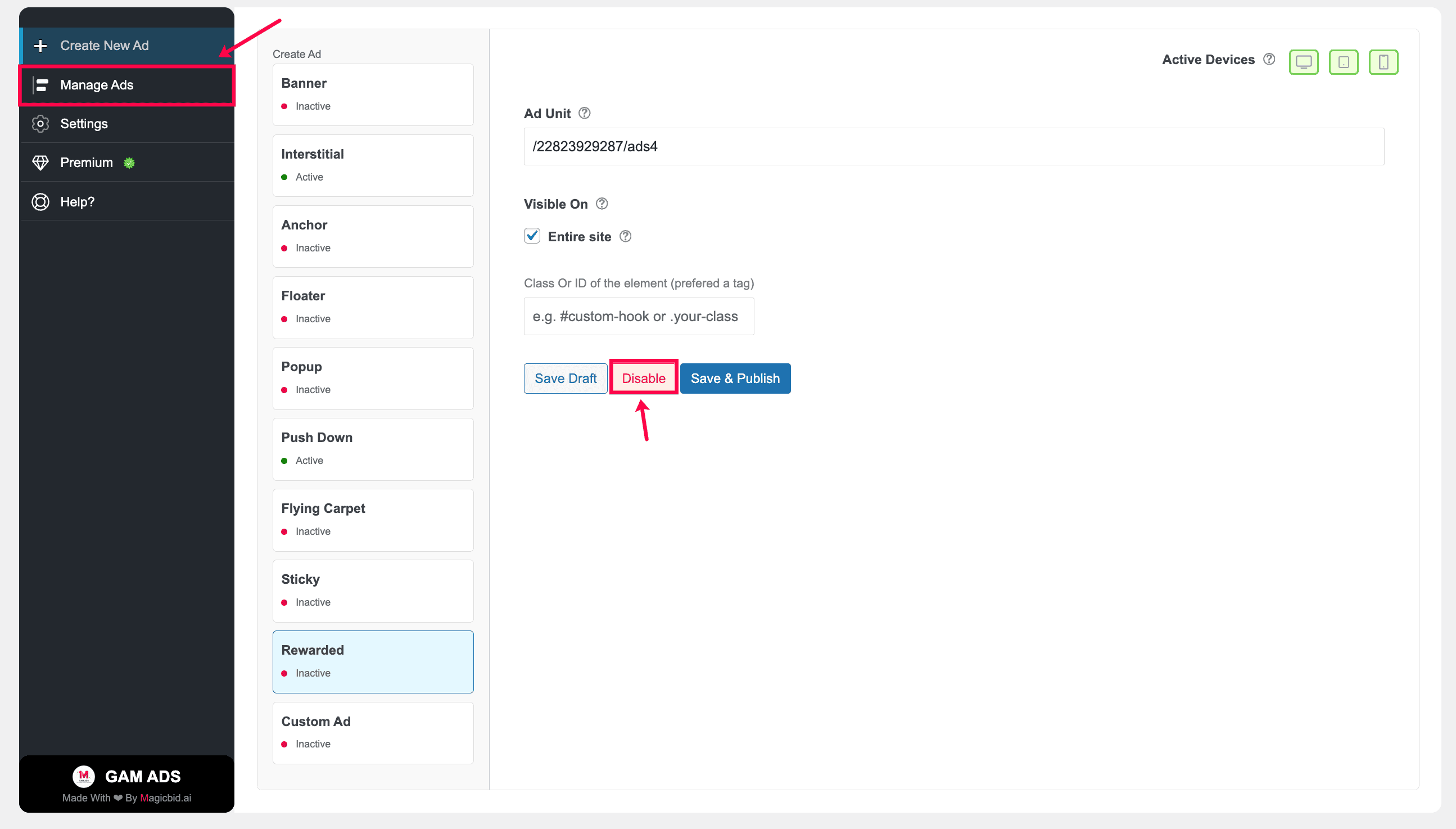Select the Push Down ad type card
This screenshot has height=829, width=1456.
tap(373, 449)
